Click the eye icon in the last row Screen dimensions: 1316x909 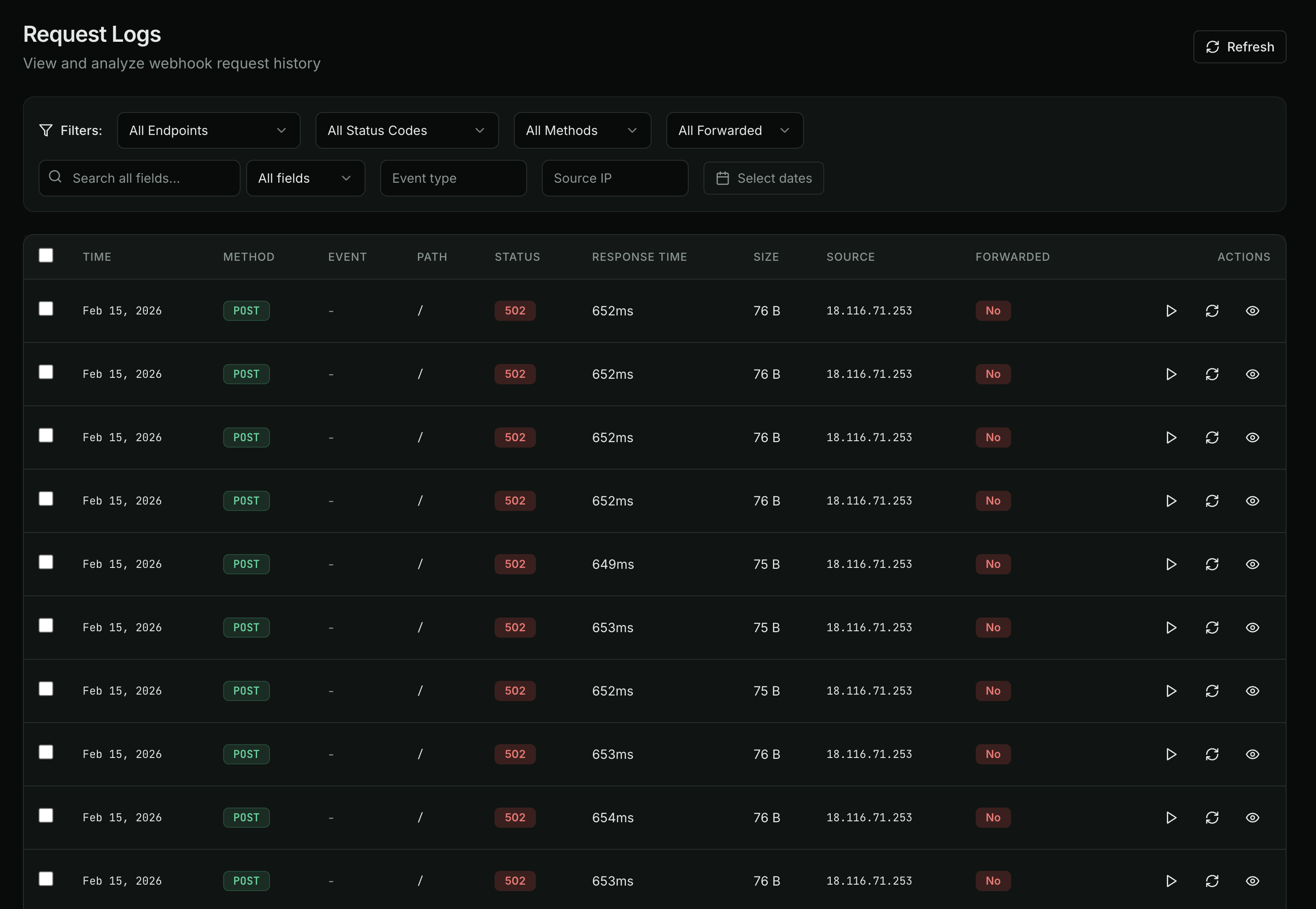click(1252, 881)
